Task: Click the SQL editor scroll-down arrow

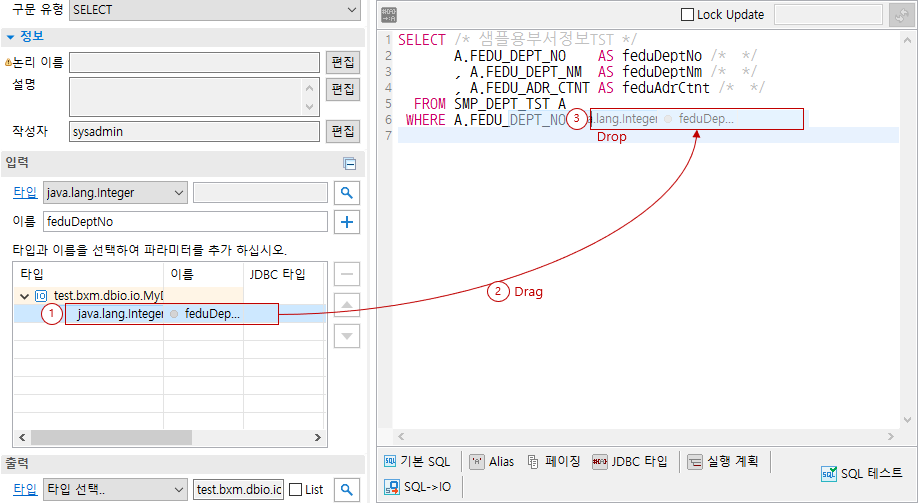Action: [x=907, y=419]
